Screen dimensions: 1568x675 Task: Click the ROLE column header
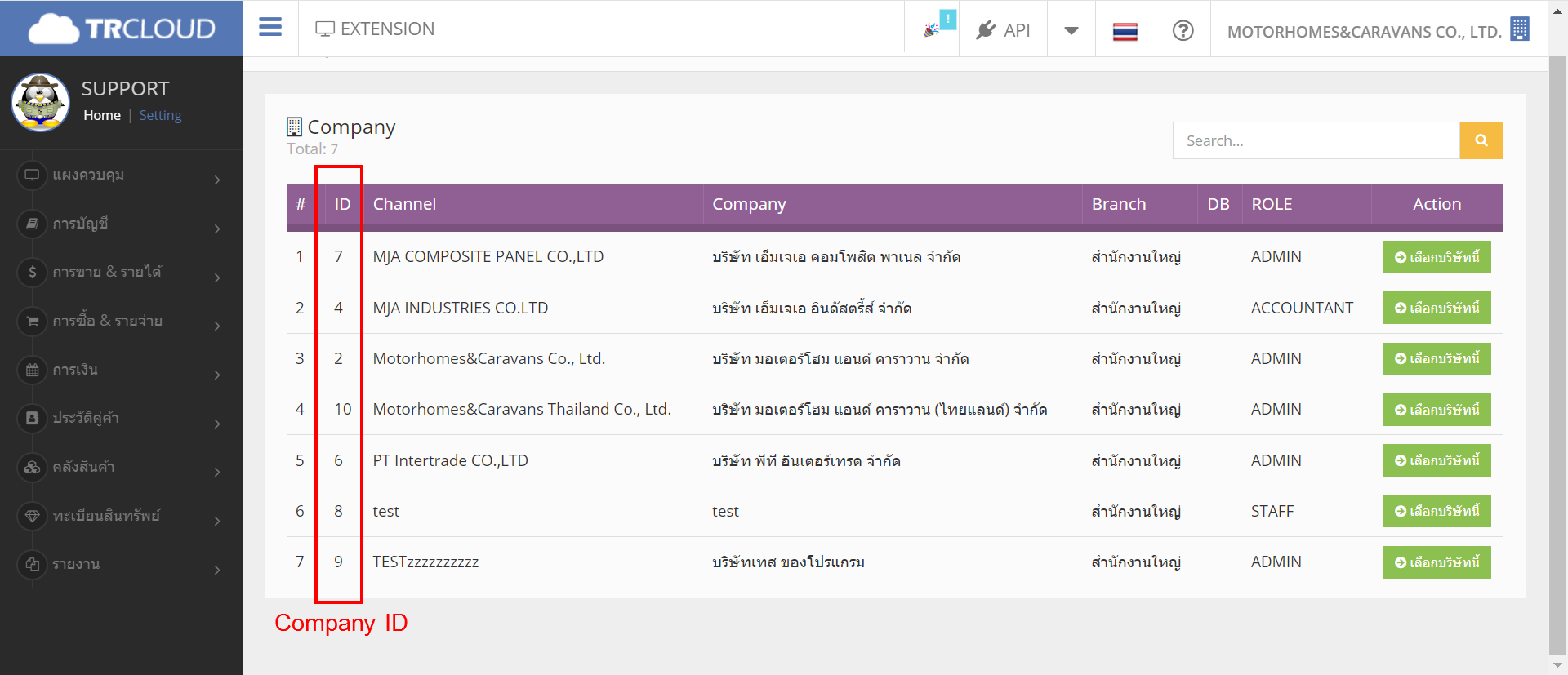tap(1272, 204)
